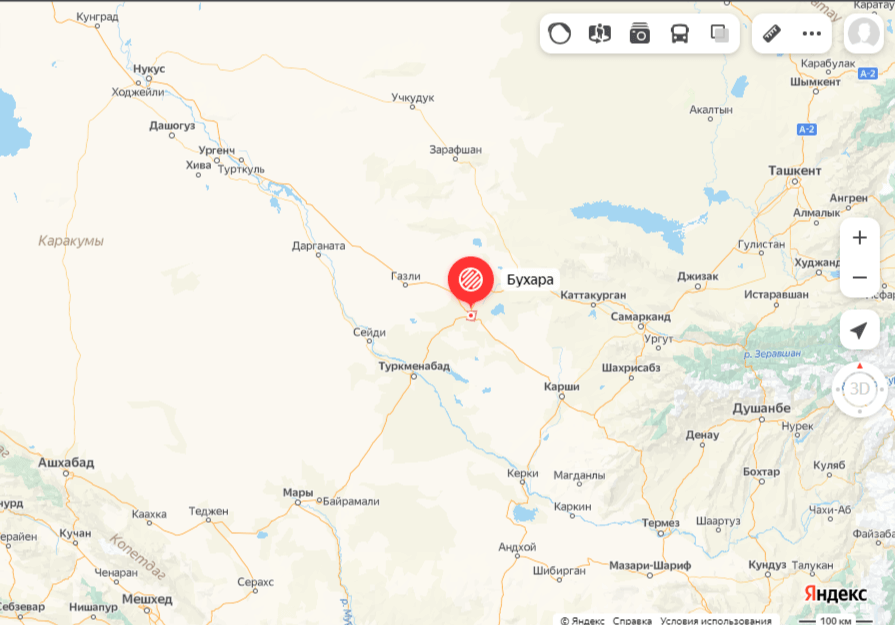Show photos layer with camera icon

point(639,34)
